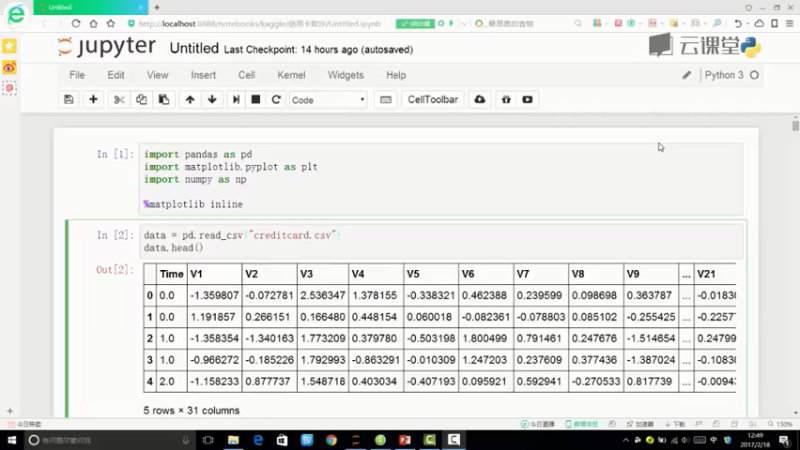Screen dimensions: 800x450
Task: Expand the dropdown beside the undo arrow
Action: 747,23
